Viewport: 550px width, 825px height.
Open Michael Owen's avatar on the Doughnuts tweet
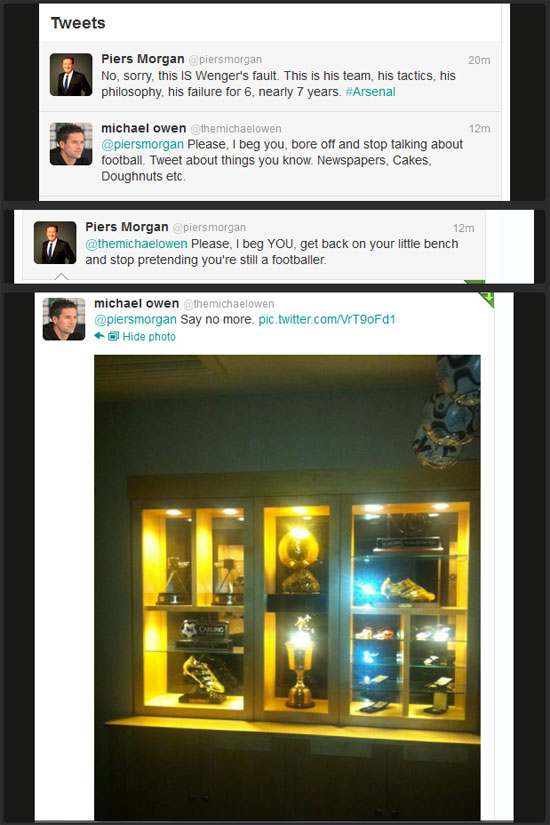coord(71,144)
